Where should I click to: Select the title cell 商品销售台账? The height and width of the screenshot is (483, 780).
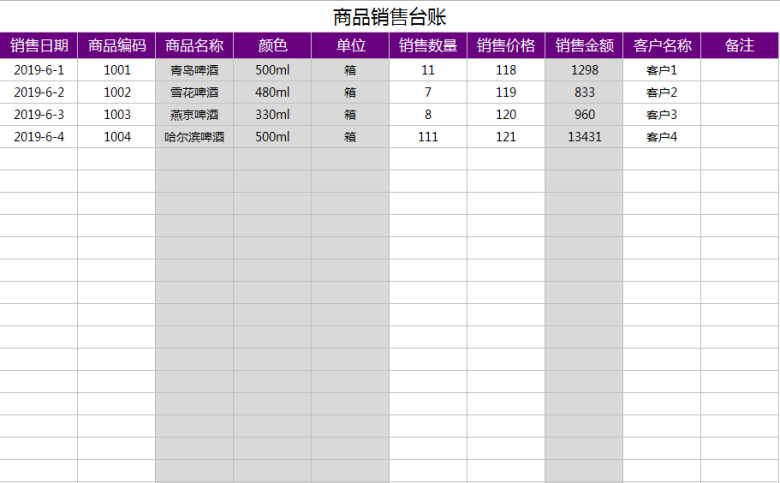coord(390,16)
